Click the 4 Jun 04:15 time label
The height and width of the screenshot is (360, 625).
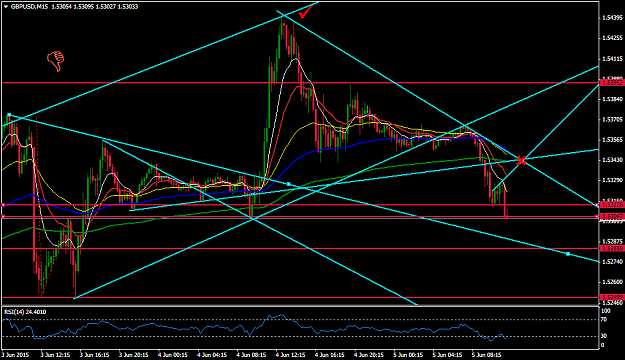[x=212, y=354]
